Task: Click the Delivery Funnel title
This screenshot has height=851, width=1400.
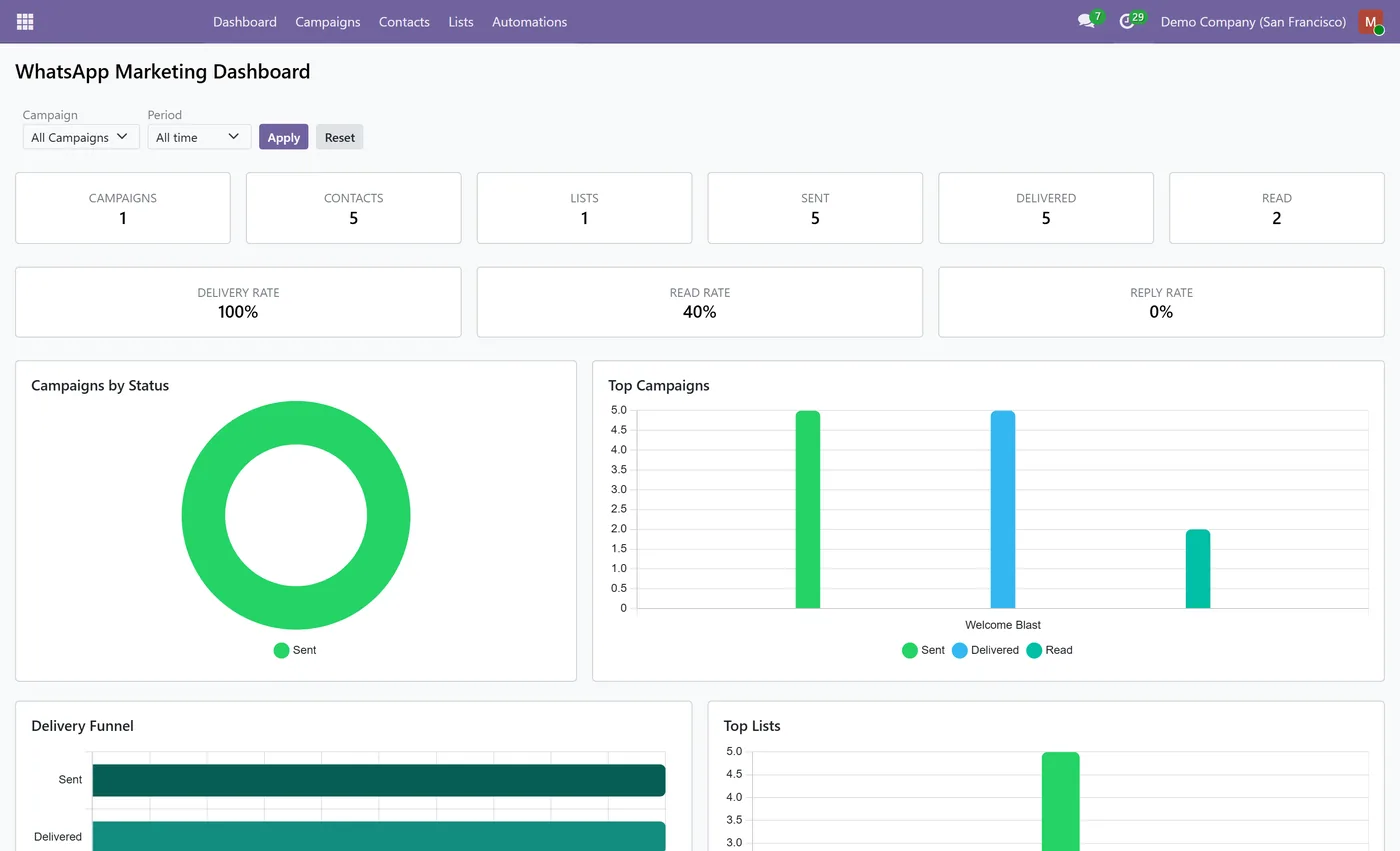Action: (x=82, y=726)
